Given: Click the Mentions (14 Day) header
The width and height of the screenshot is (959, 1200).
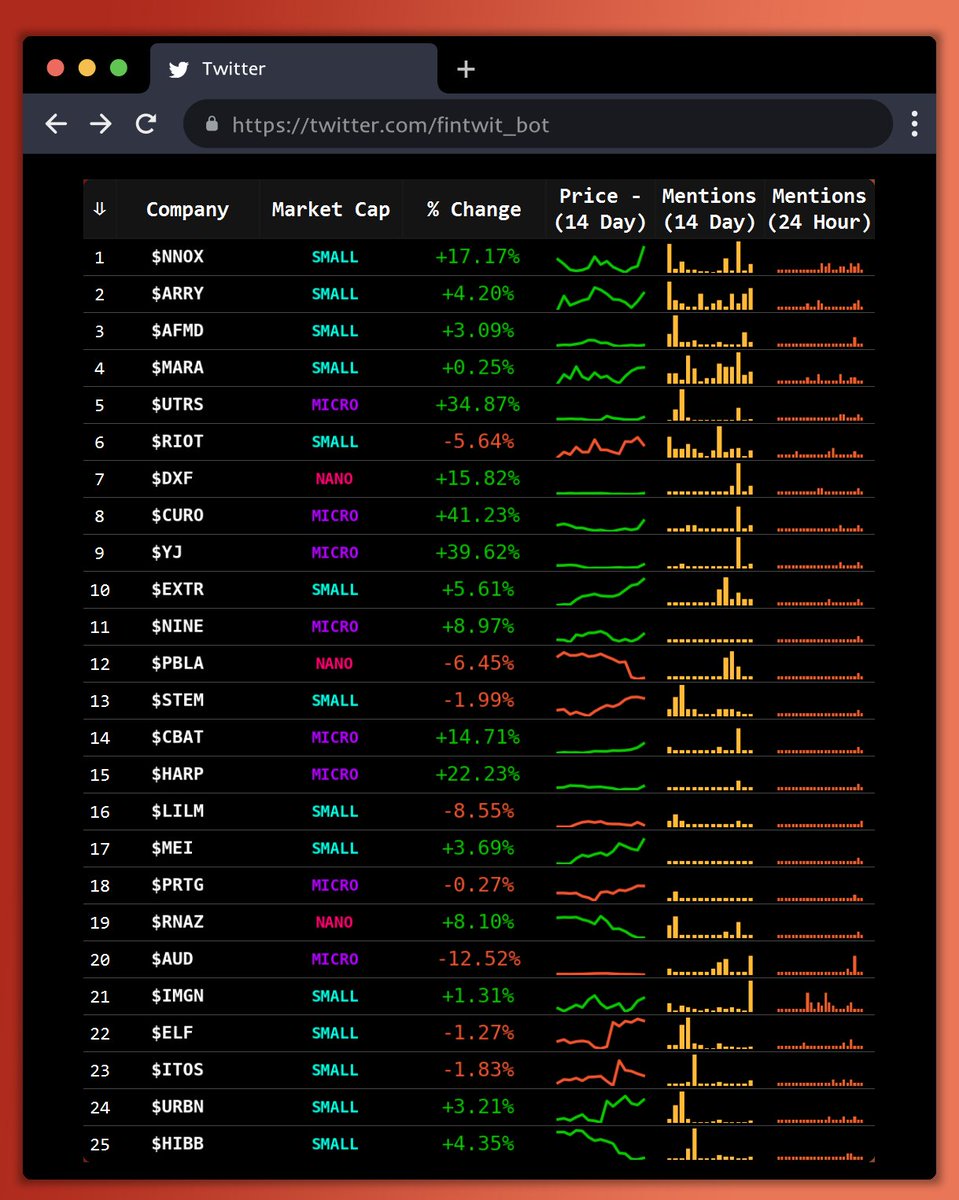Looking at the screenshot, I should (709, 209).
